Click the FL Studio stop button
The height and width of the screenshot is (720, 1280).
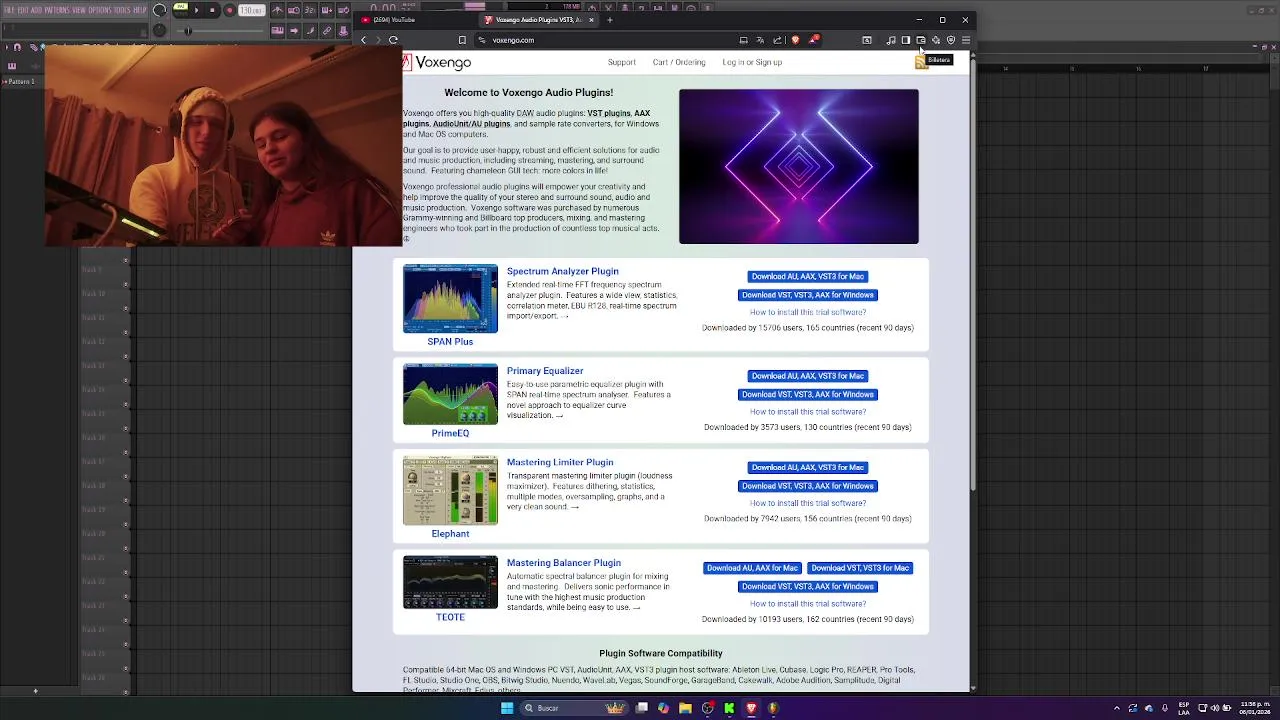[x=212, y=10]
